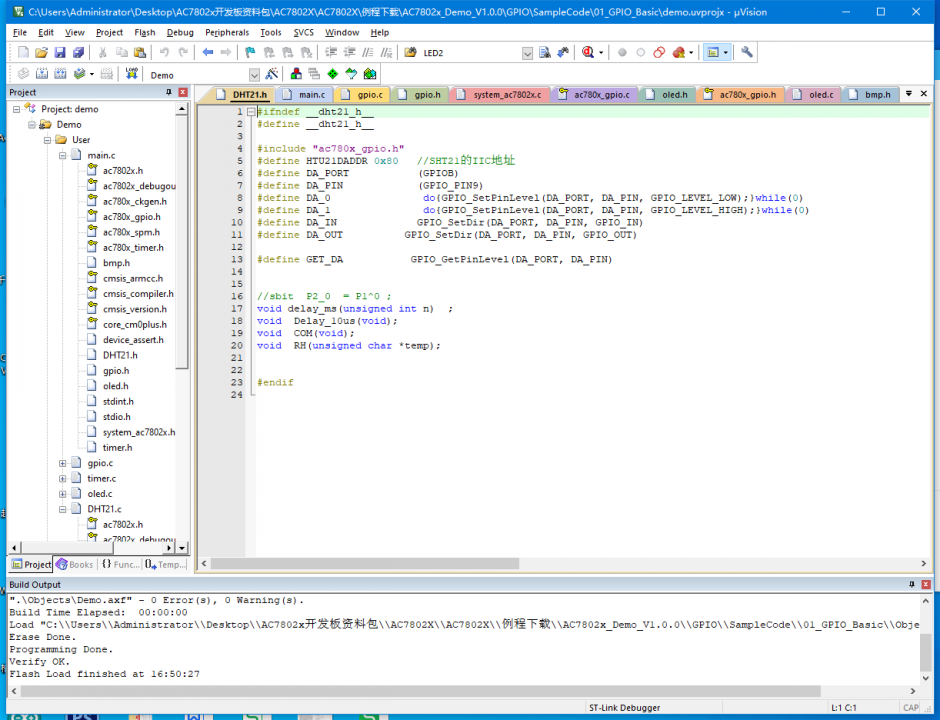This screenshot has width=940, height=720.
Task: Click the Build target icon
Action: point(41,74)
